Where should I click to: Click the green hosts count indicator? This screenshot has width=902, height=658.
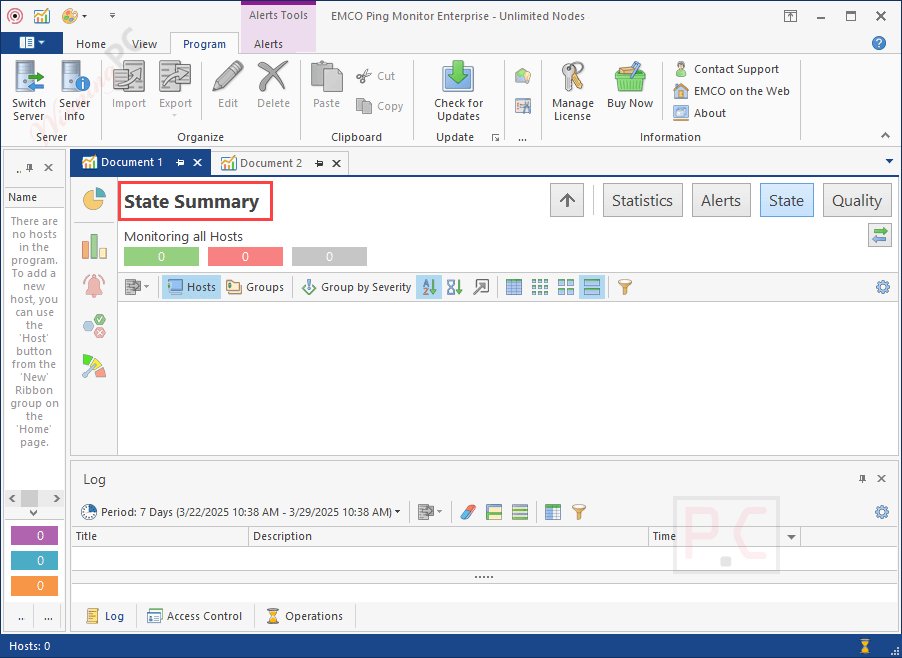[162, 257]
